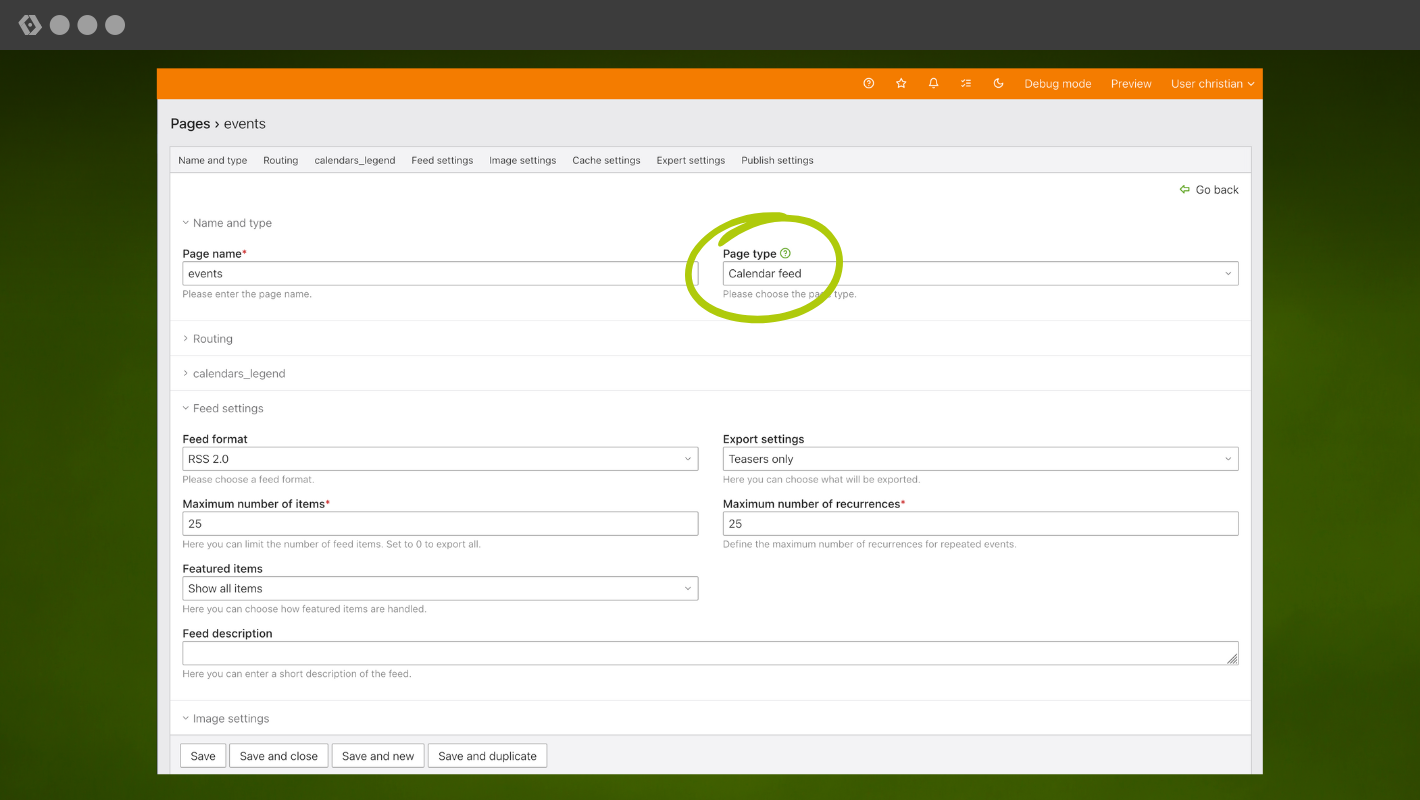This screenshot has height=800, width=1420.
Task: Expand the Routing section
Action: (x=212, y=339)
